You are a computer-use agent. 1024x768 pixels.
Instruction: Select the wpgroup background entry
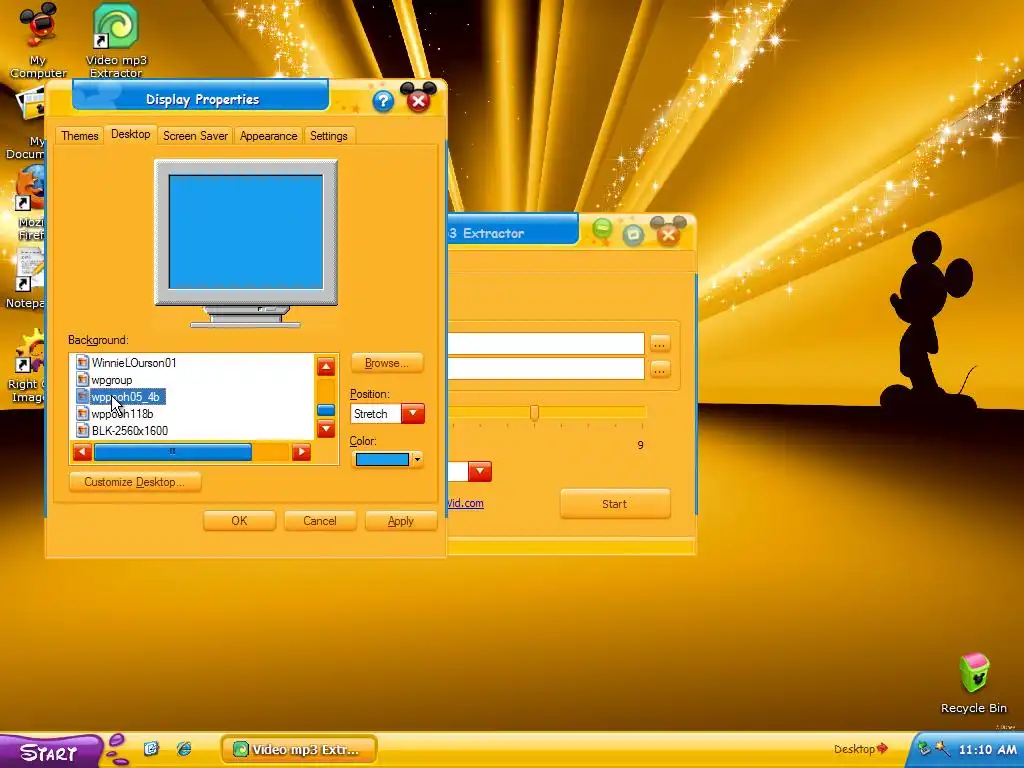[x=112, y=379]
